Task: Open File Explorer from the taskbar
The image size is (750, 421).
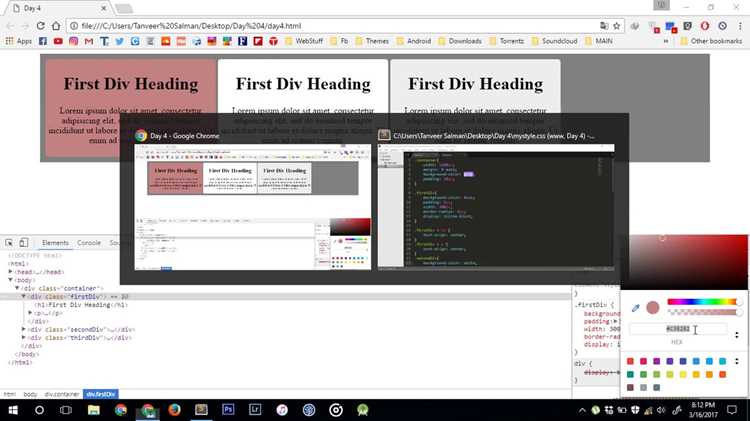Action: [x=94, y=410]
